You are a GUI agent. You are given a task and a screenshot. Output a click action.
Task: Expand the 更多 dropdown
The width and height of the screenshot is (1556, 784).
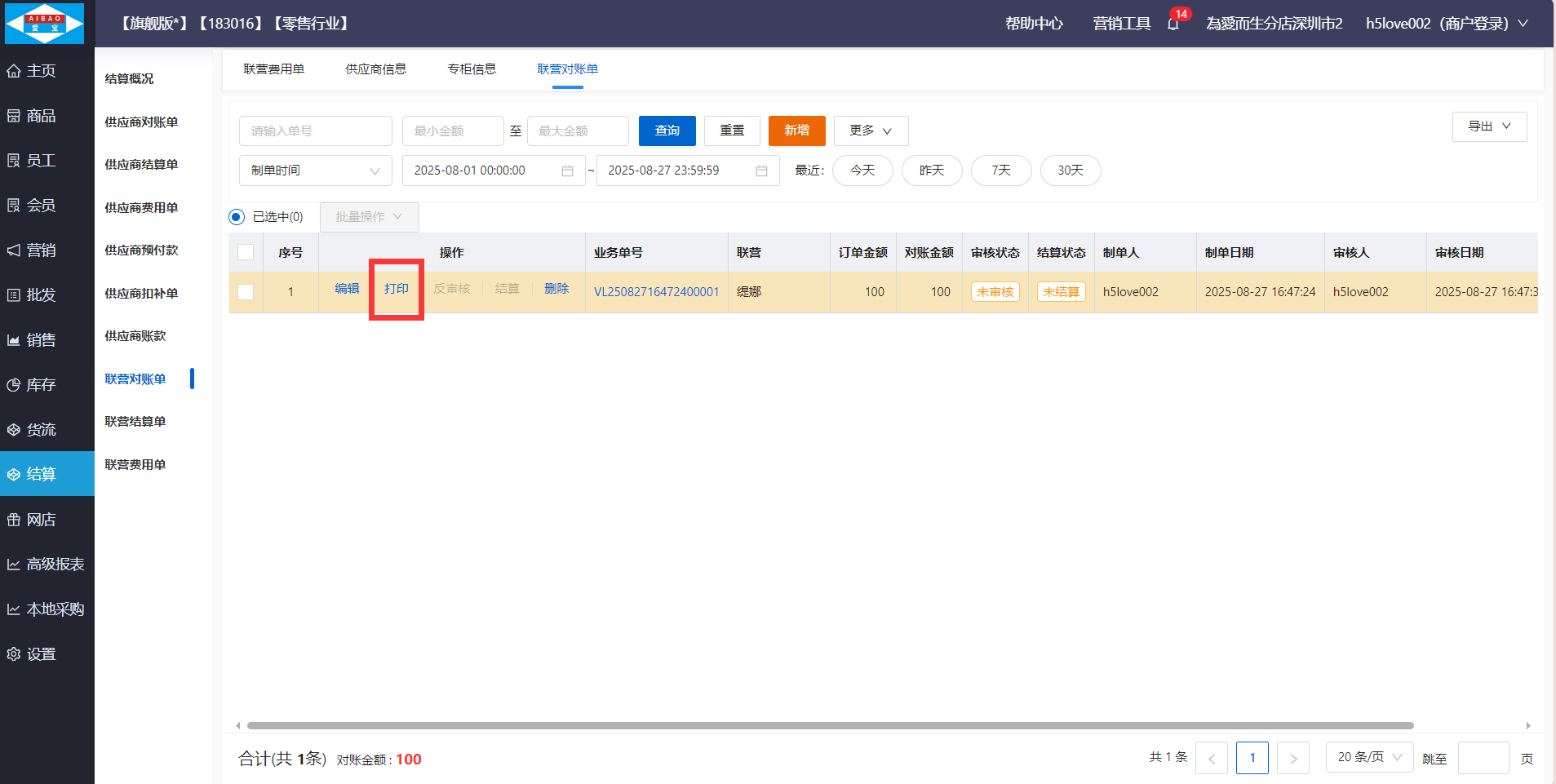click(871, 131)
